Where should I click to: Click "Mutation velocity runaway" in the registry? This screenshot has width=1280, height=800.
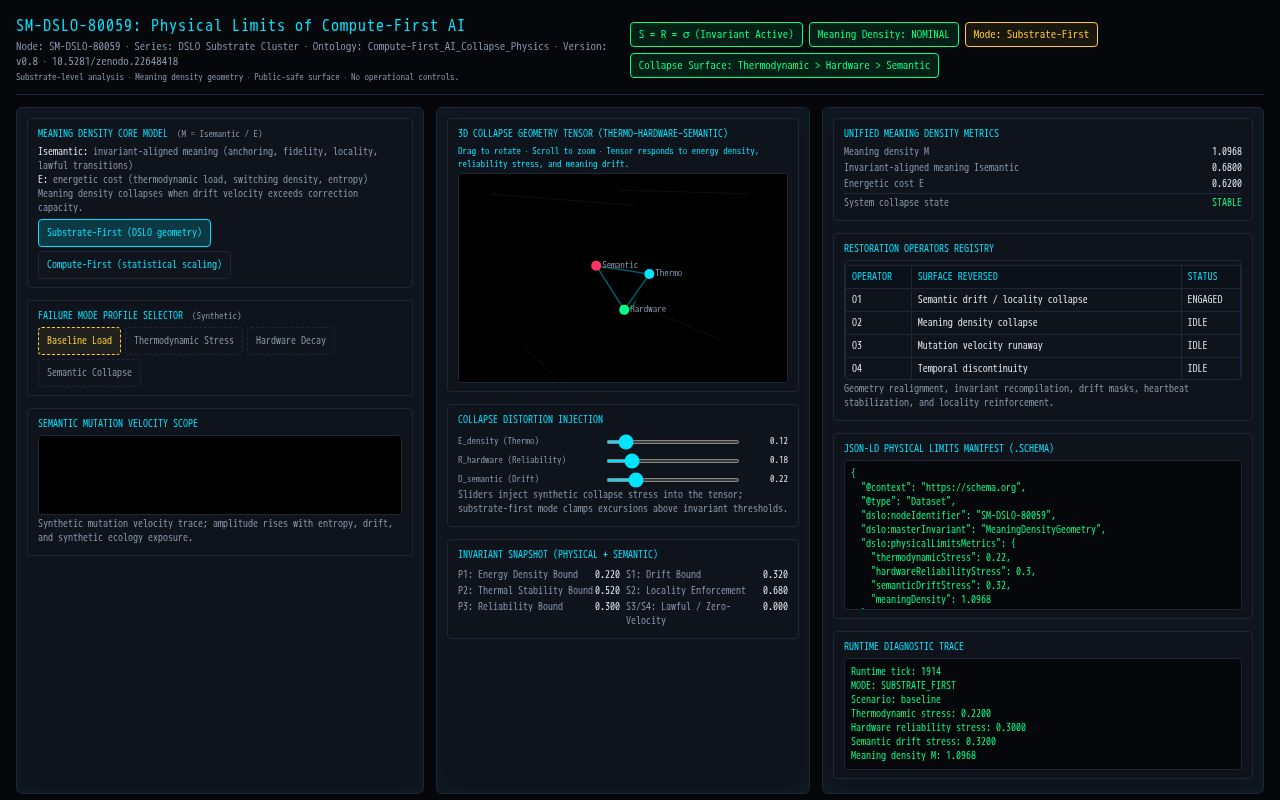coord(1046,346)
